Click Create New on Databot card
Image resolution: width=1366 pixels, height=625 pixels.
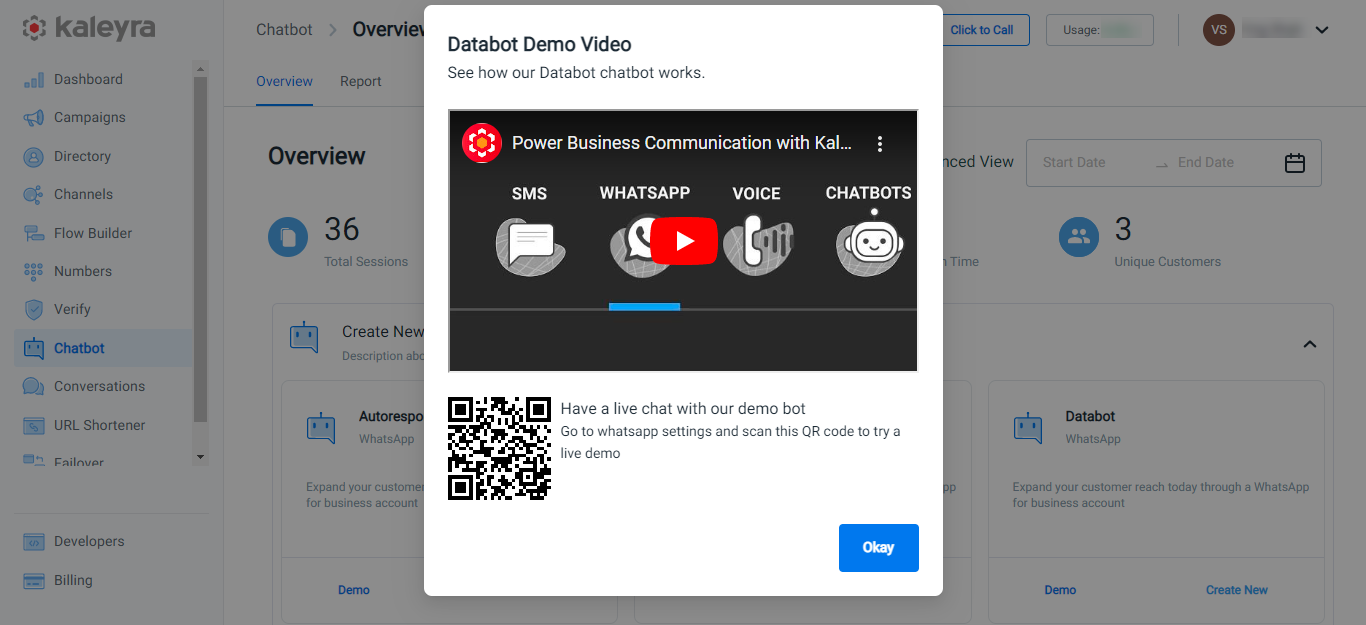click(1237, 590)
